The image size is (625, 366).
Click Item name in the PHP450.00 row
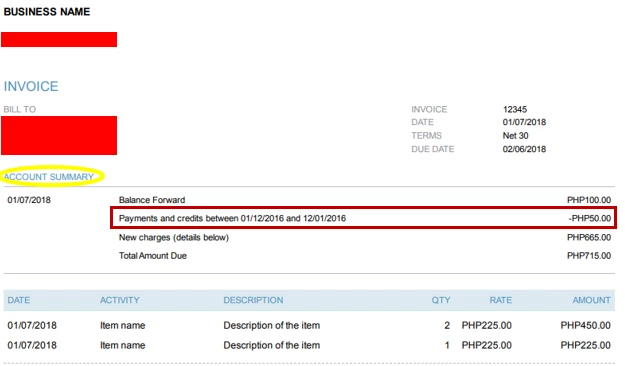pos(122,325)
